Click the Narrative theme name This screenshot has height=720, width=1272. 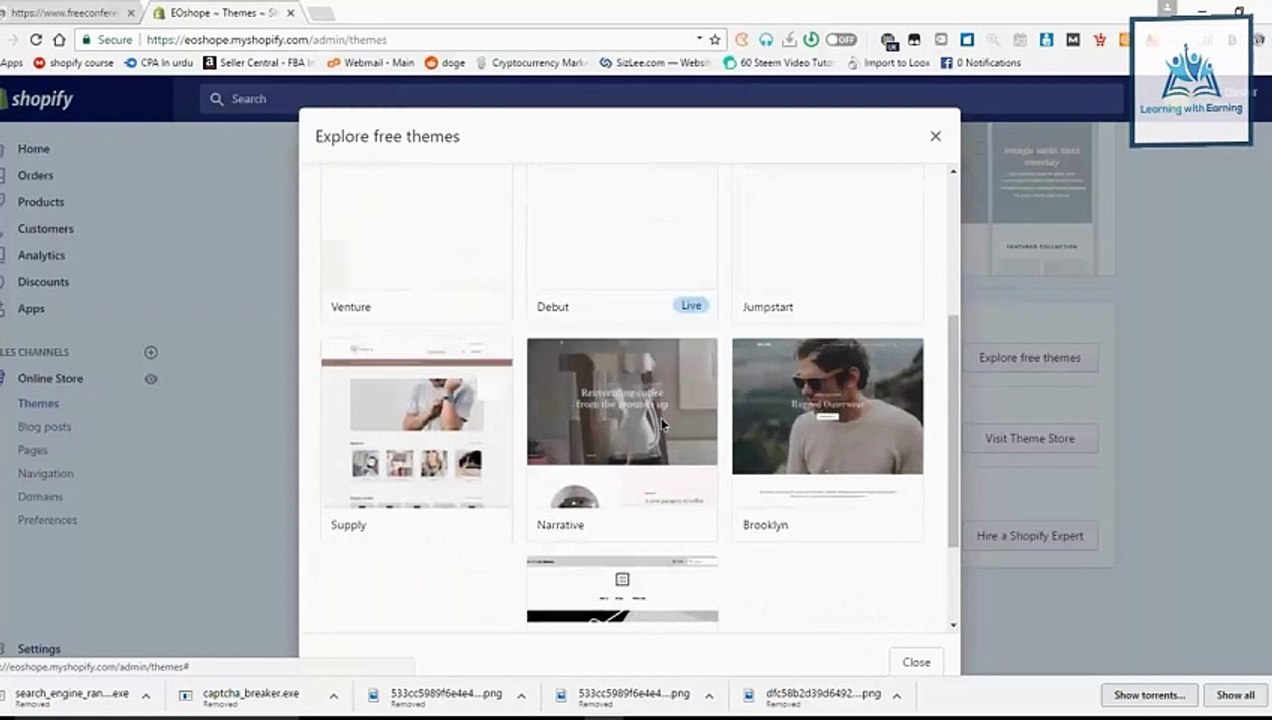(x=560, y=525)
